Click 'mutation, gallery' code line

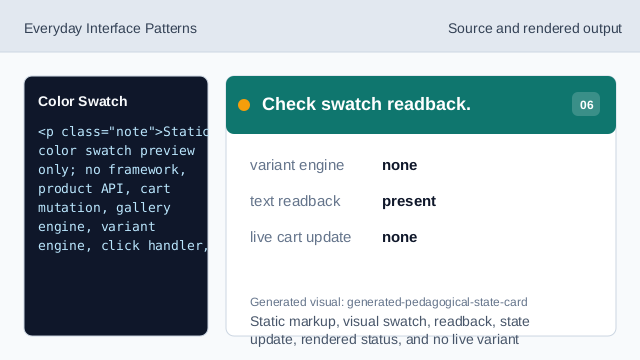point(104,208)
